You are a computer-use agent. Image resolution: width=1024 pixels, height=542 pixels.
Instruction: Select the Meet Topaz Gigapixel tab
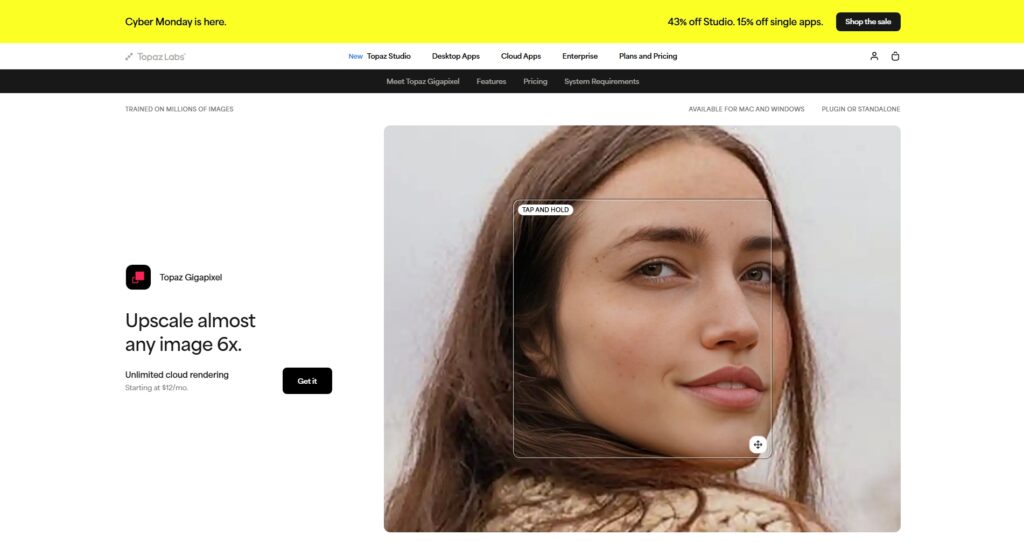click(x=423, y=82)
